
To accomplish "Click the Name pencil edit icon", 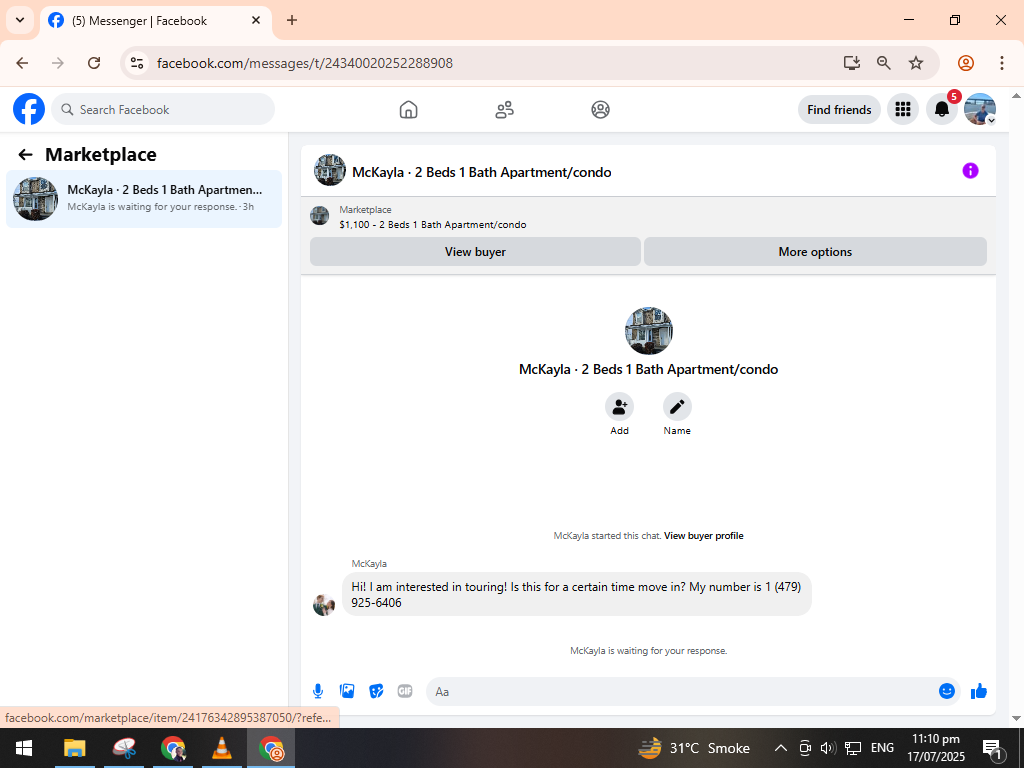I will coord(677,407).
